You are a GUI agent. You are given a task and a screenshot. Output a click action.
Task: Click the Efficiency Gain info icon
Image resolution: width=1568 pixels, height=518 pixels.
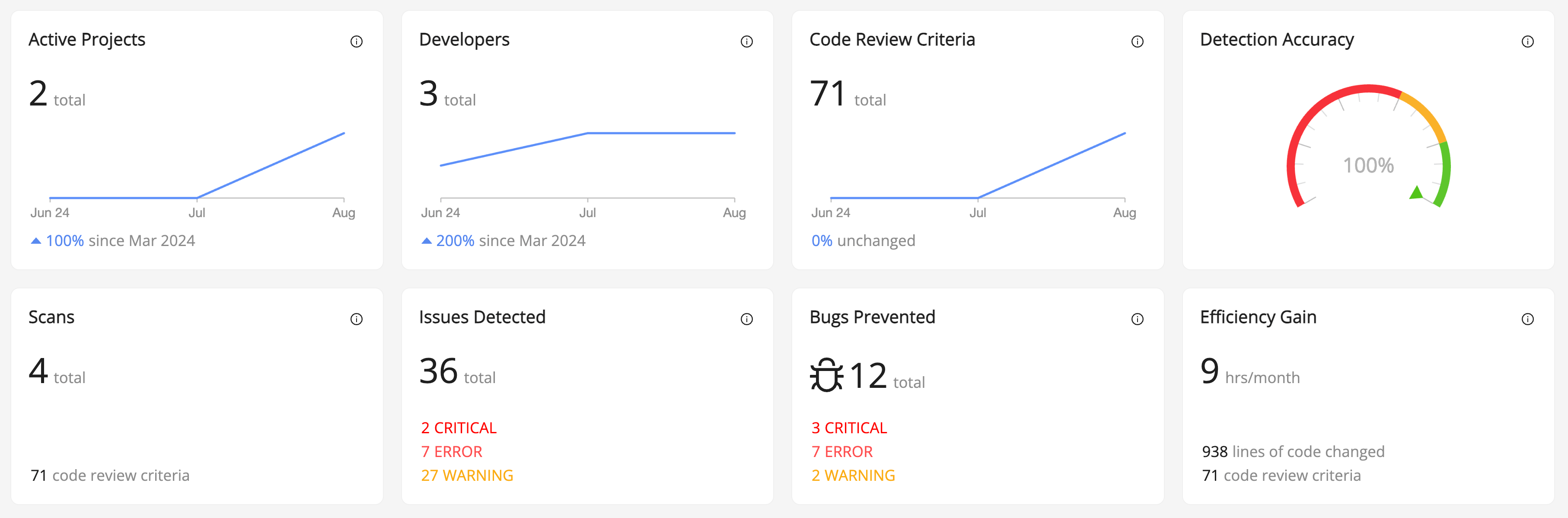[1528, 318]
